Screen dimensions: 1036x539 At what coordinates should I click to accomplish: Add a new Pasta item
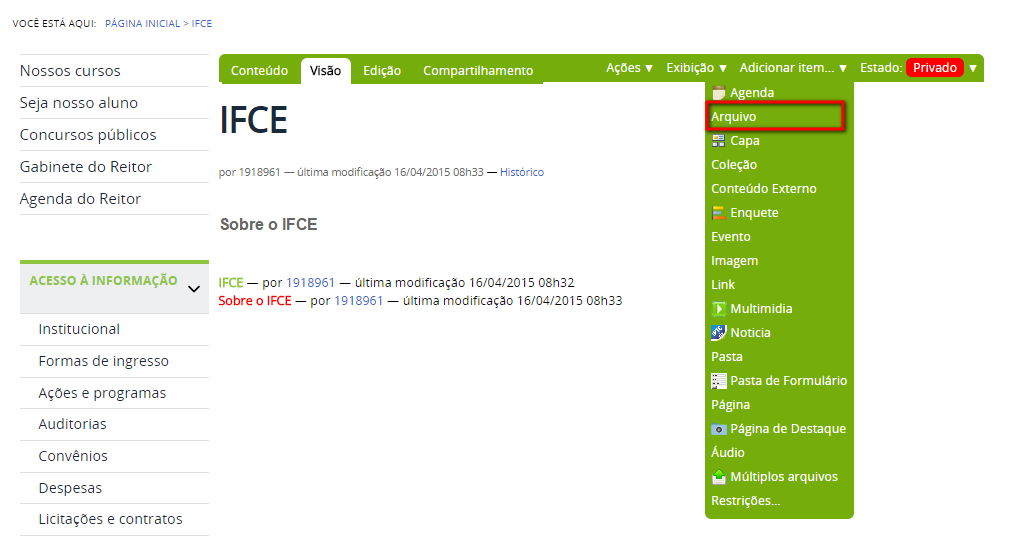pos(727,357)
